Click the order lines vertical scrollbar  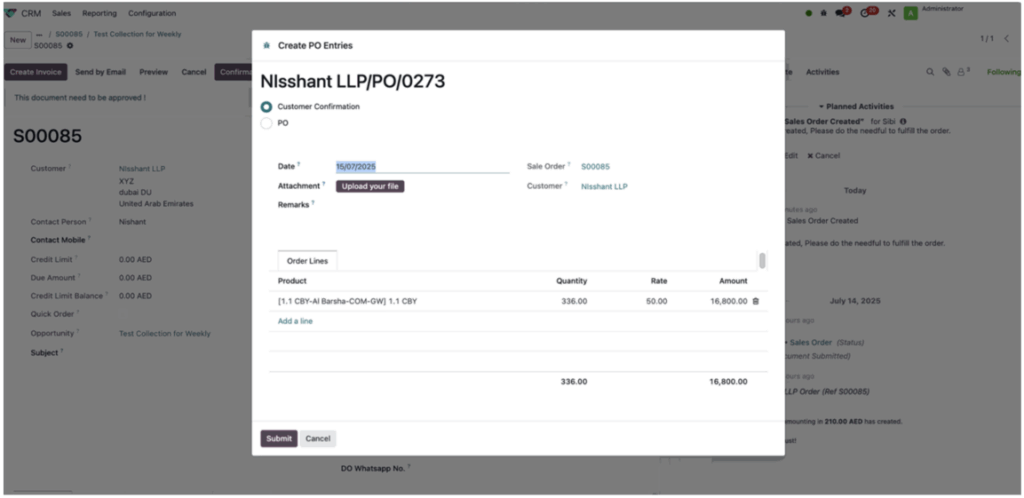762,261
